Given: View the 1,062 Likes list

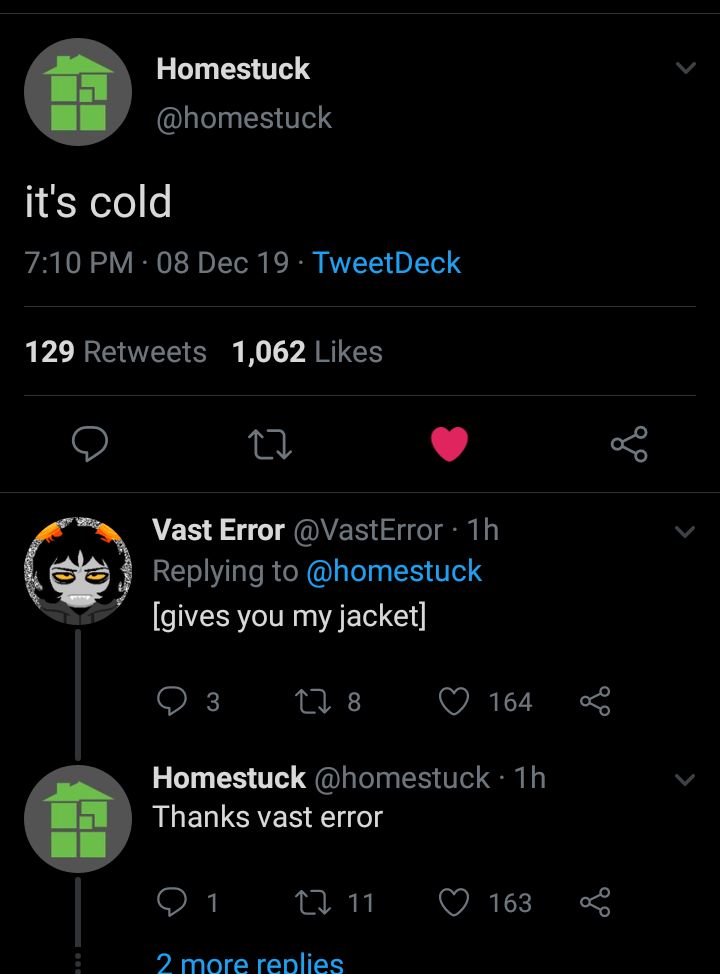Looking at the screenshot, I should point(307,352).
